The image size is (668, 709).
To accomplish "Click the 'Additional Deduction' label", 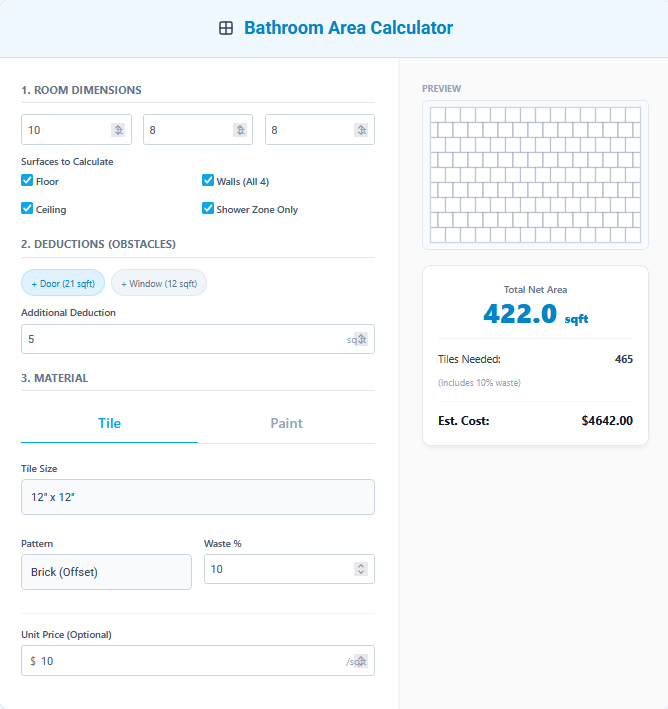I will click(x=68, y=313).
